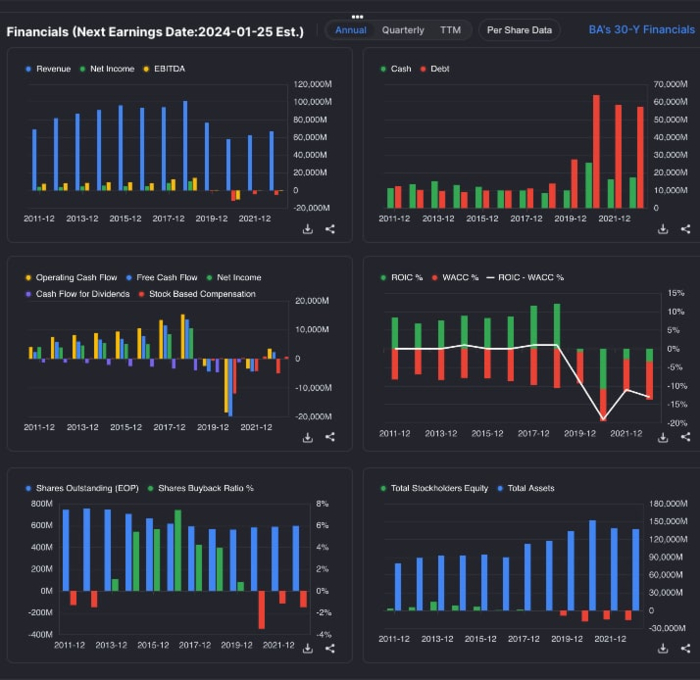This screenshot has width=700, height=680.
Task: Share the ROIC and WACC chart
Action: pyautogui.click(x=685, y=437)
